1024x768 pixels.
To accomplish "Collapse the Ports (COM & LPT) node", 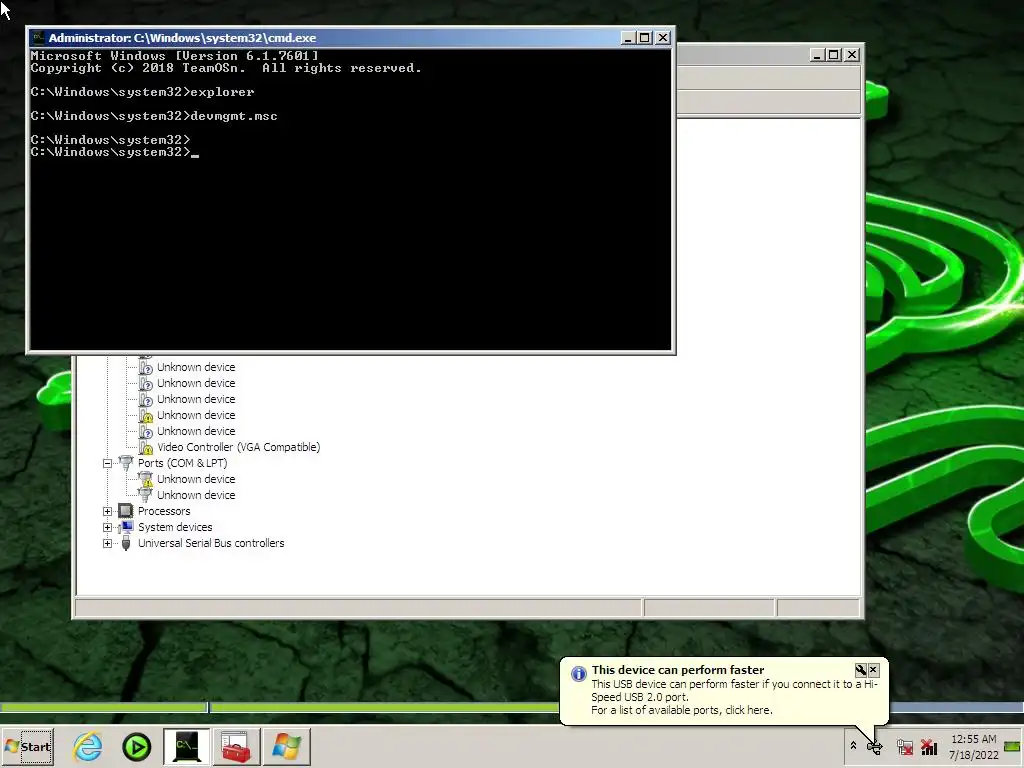I will pos(108,463).
